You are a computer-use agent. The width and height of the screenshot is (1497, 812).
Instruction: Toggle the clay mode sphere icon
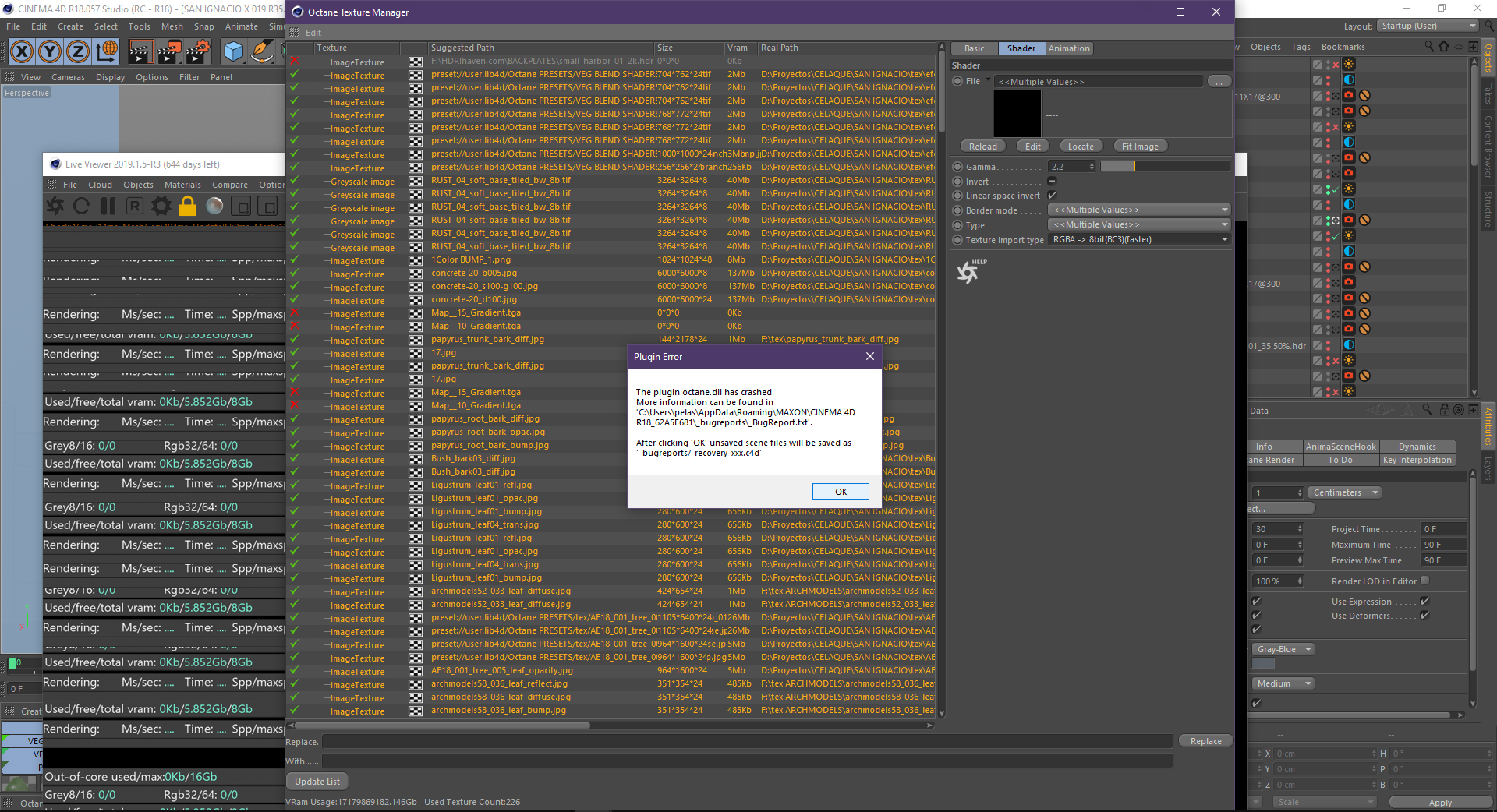214,207
